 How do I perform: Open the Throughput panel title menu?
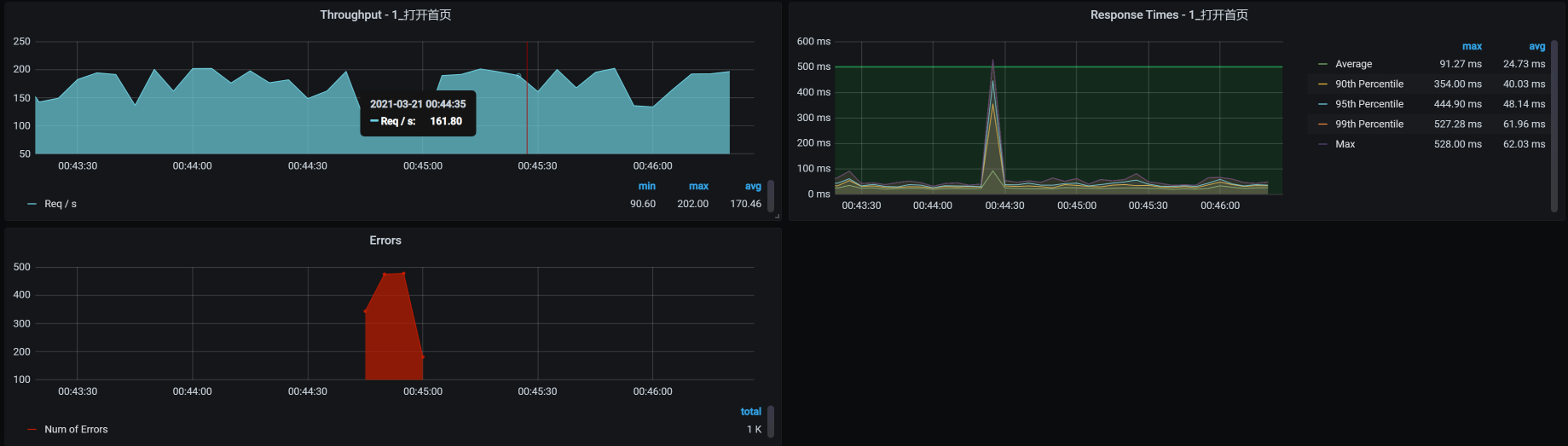(x=385, y=14)
